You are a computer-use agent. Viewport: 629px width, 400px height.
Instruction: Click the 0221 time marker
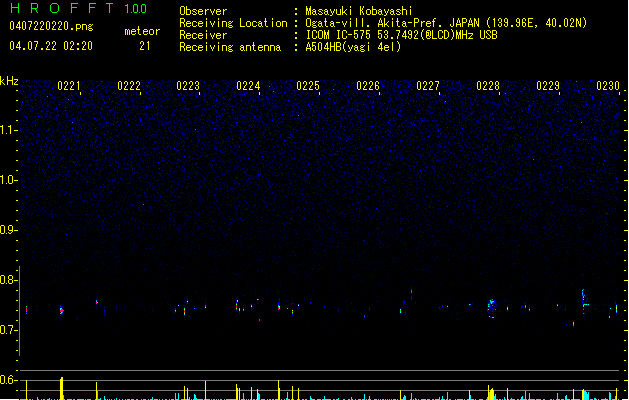[x=69, y=86]
